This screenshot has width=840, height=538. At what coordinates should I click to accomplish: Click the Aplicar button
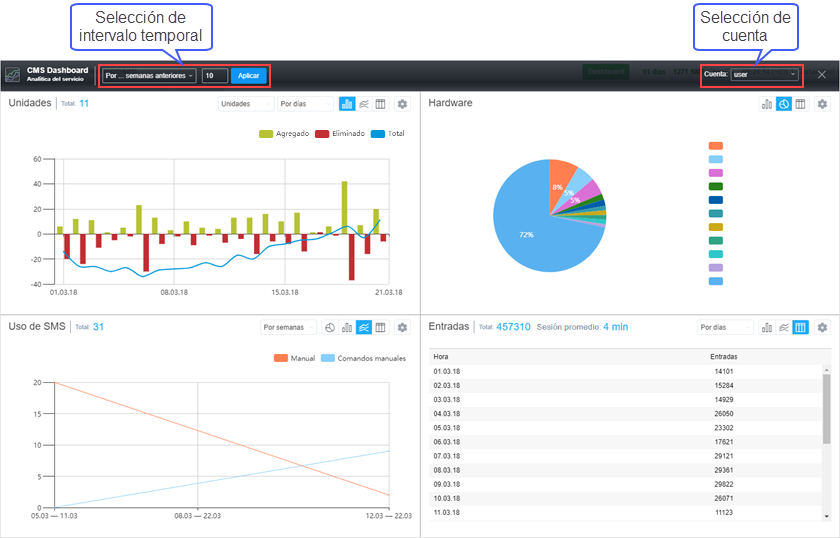(249, 76)
